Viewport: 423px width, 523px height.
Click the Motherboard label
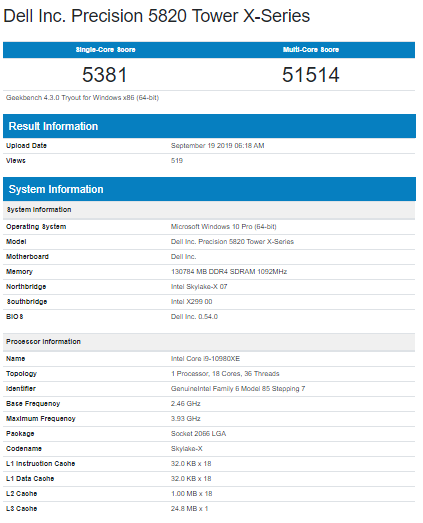click(x=27, y=256)
